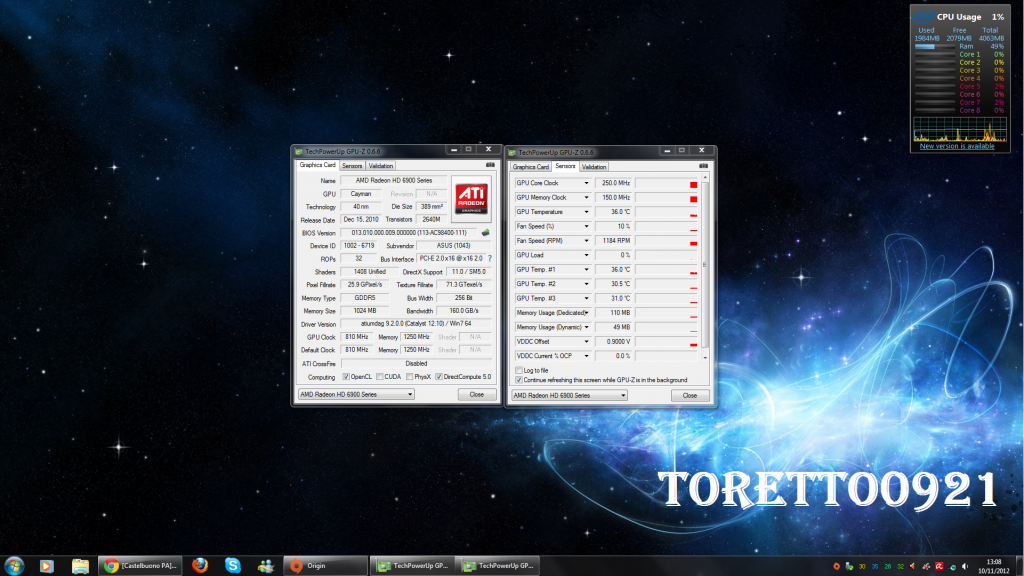Launch Windows Media Player from taskbar
The image size is (1024, 576).
46,565
